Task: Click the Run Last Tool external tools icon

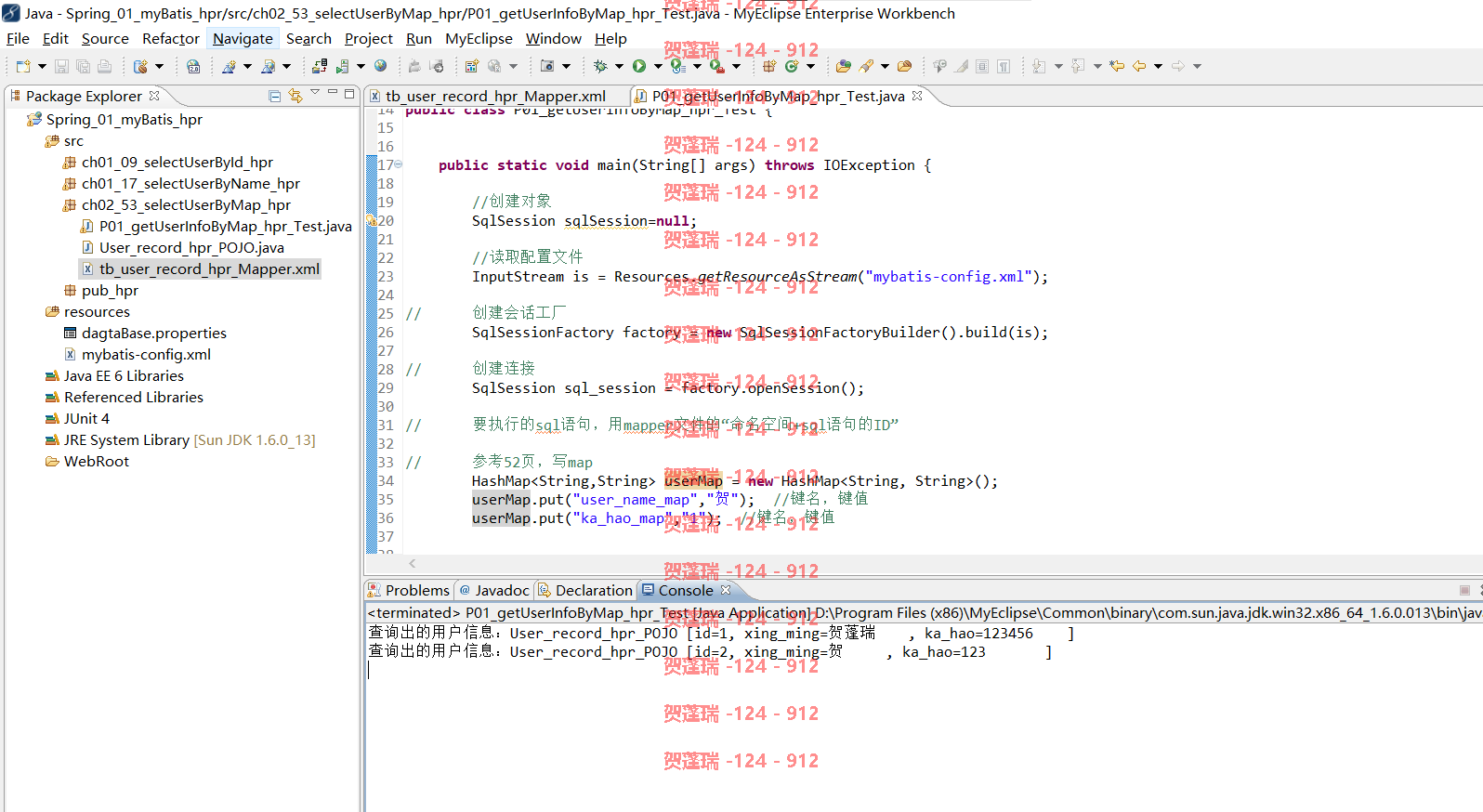Action: pos(717,66)
